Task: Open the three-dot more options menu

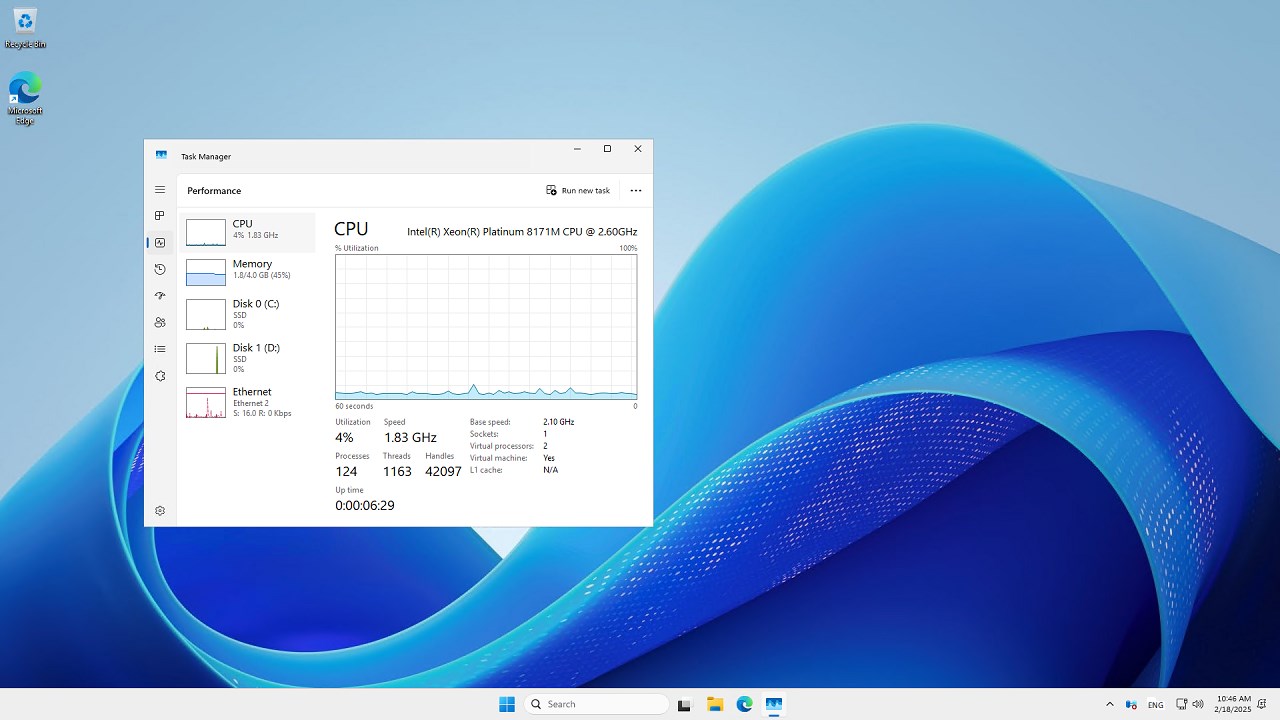Action: tap(636, 190)
